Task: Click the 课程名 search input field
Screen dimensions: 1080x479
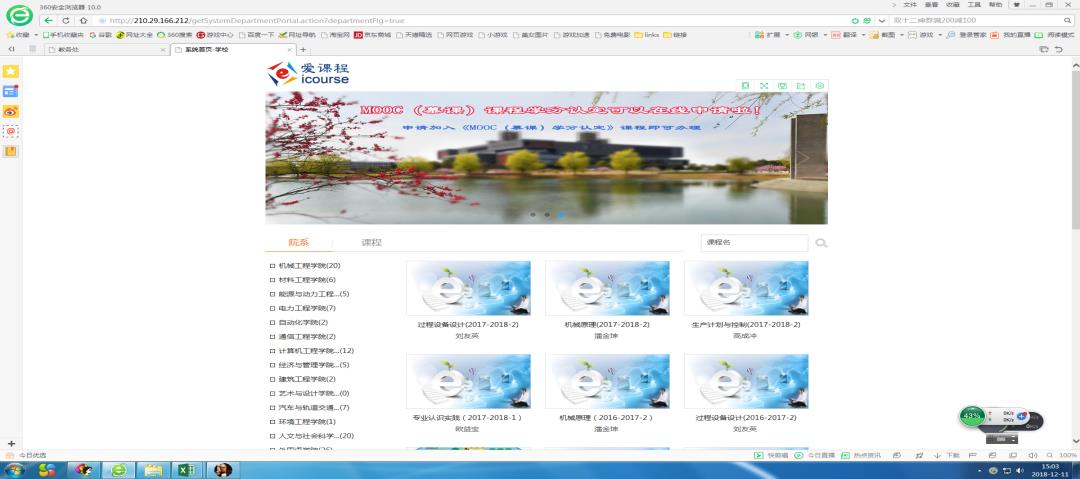Action: pyautogui.click(x=753, y=243)
